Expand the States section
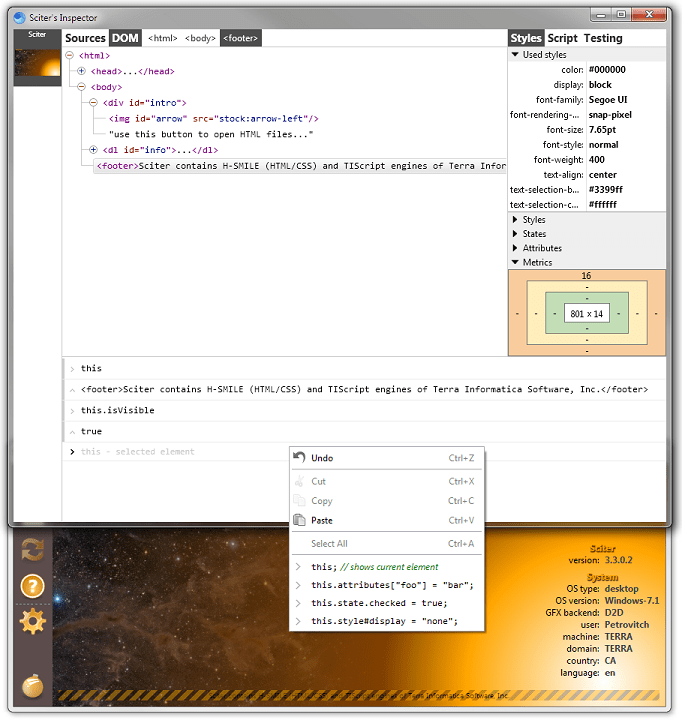Screen dimensions: 682x720 click(x=515, y=234)
